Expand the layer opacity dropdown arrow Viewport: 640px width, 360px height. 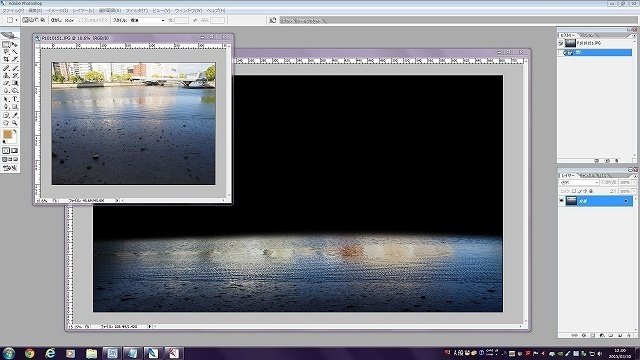pyautogui.click(x=634, y=182)
